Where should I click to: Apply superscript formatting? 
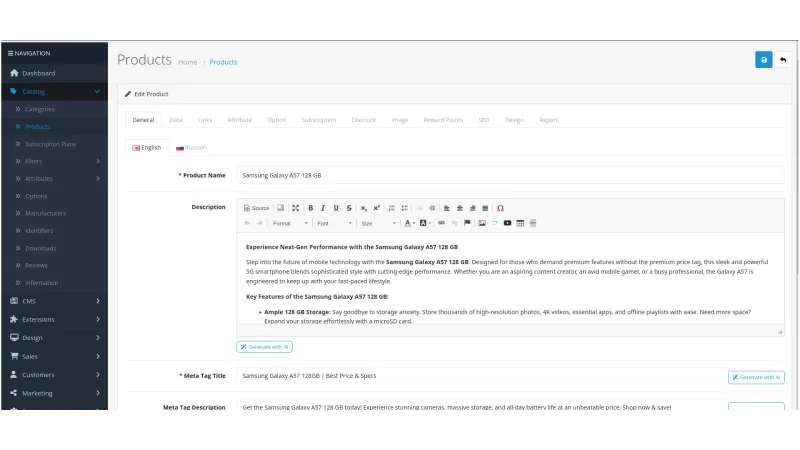point(377,208)
